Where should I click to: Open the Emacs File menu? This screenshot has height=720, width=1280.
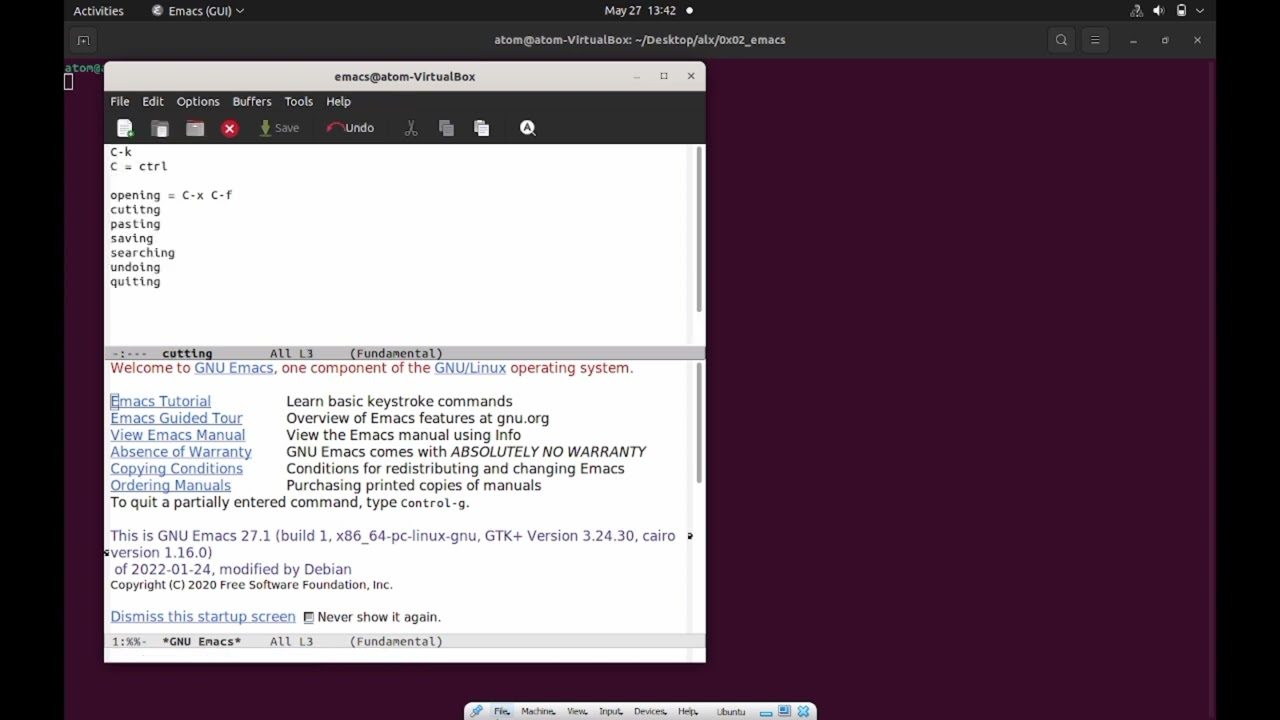tap(120, 101)
